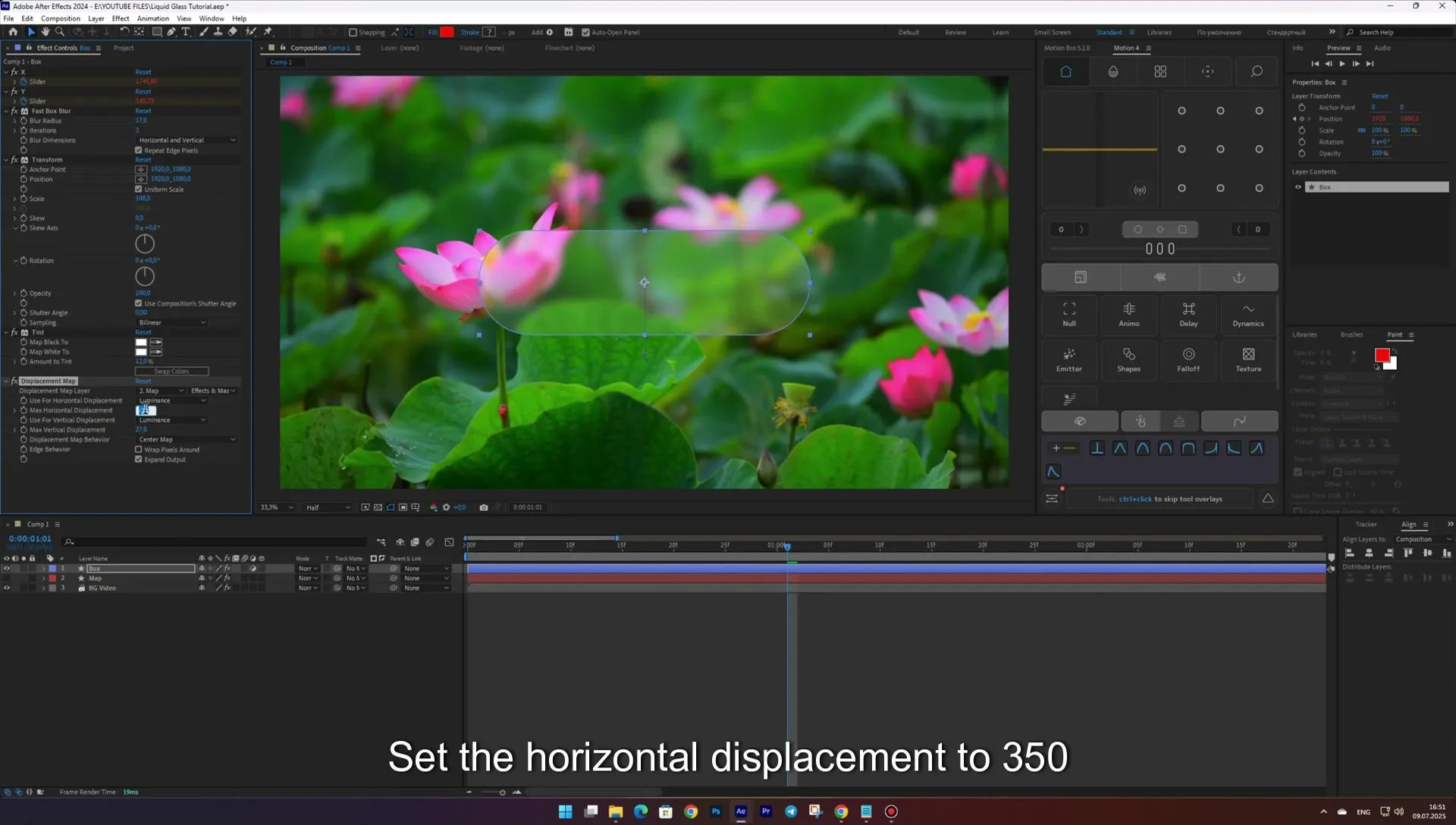Open the Emitter tool in Motion panel
This screenshot has height=825, width=1456.
1069,359
